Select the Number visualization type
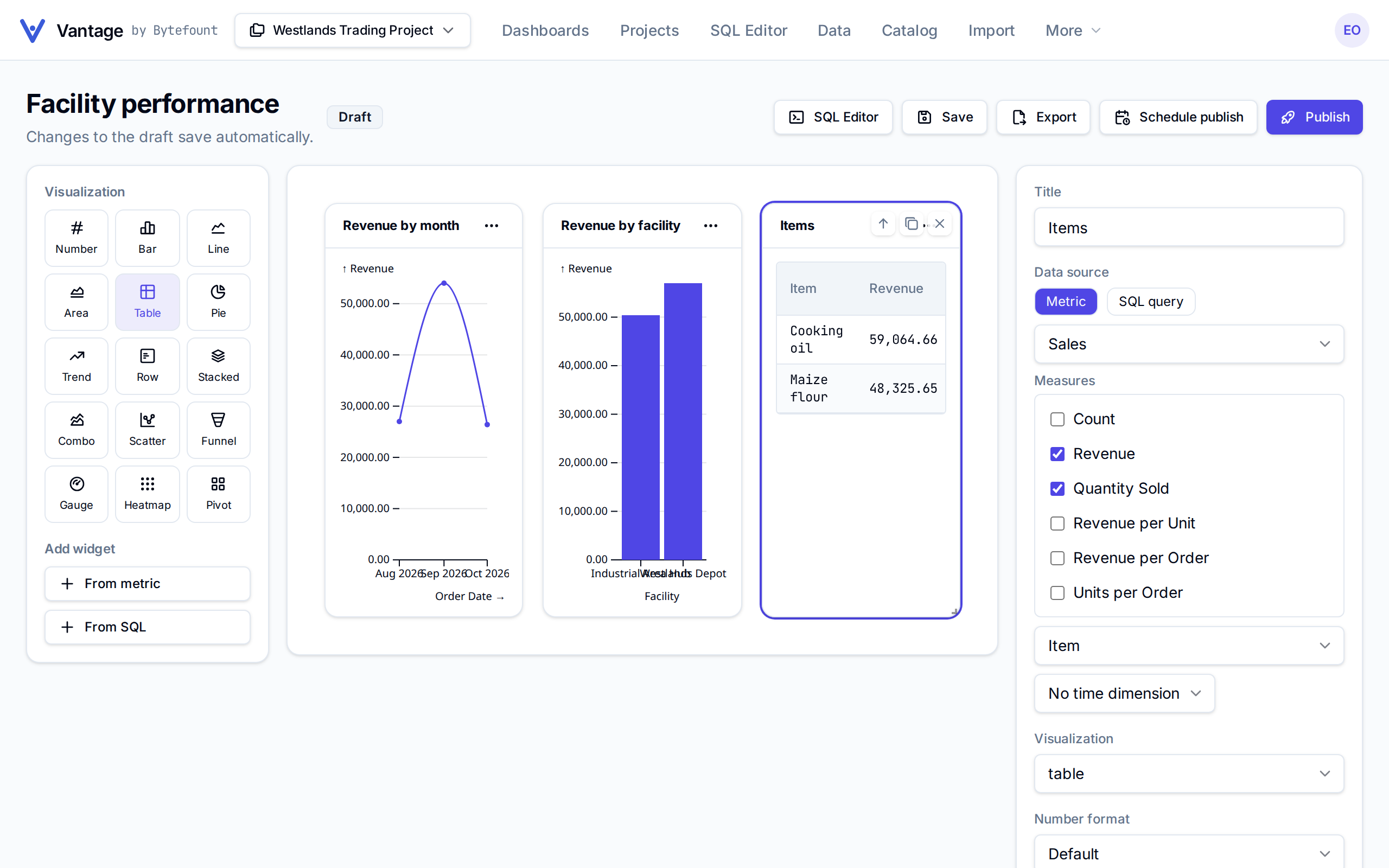This screenshot has width=1389, height=868. pos(77,238)
